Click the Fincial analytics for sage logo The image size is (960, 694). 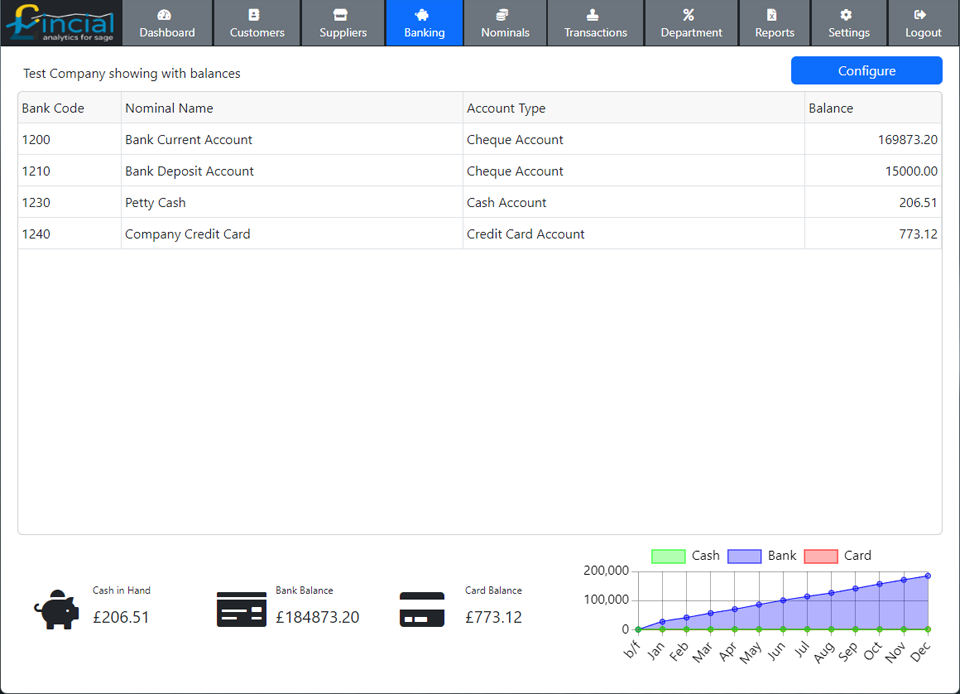click(61, 23)
